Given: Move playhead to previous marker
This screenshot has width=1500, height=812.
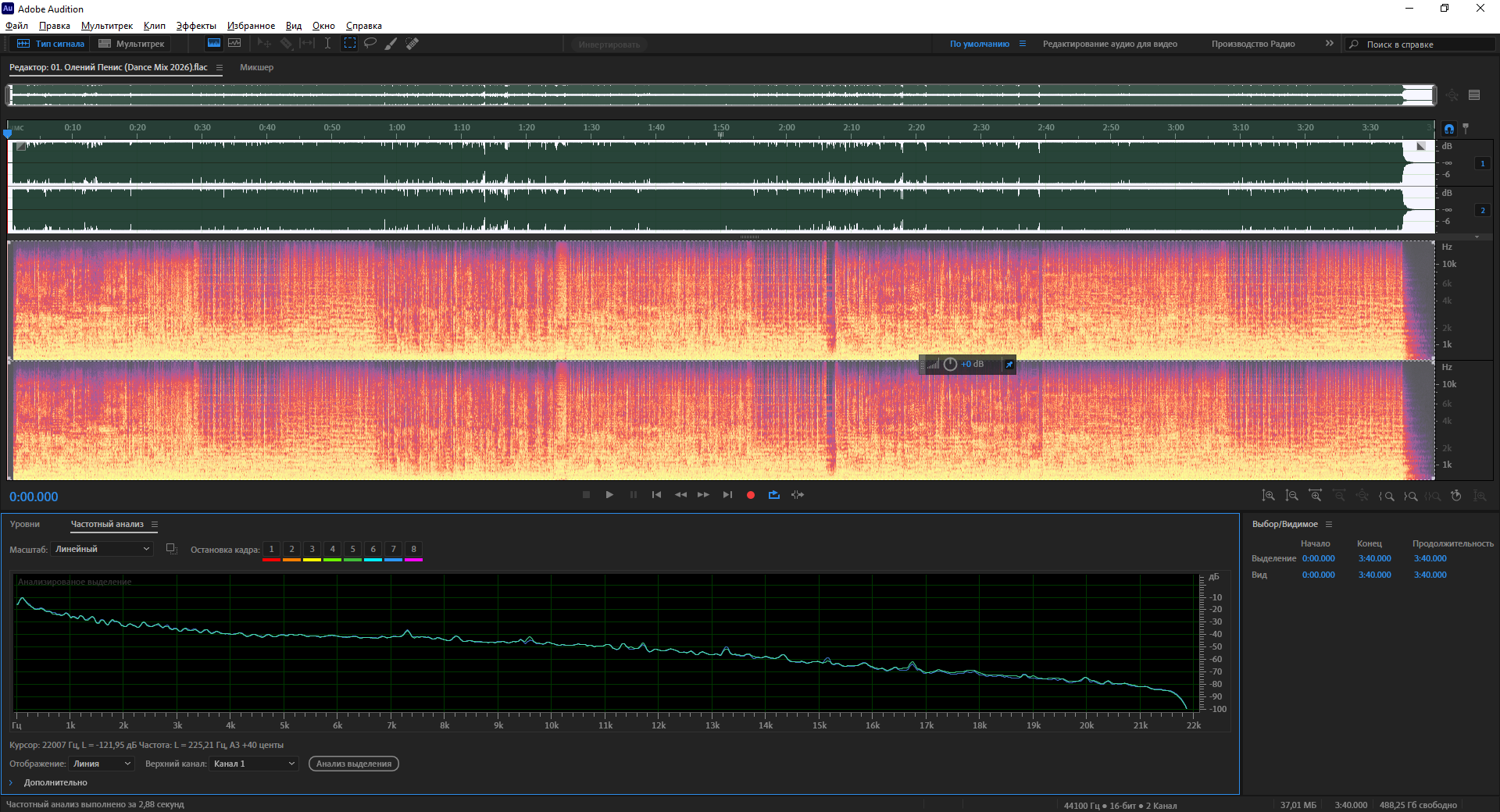Looking at the screenshot, I should [657, 495].
